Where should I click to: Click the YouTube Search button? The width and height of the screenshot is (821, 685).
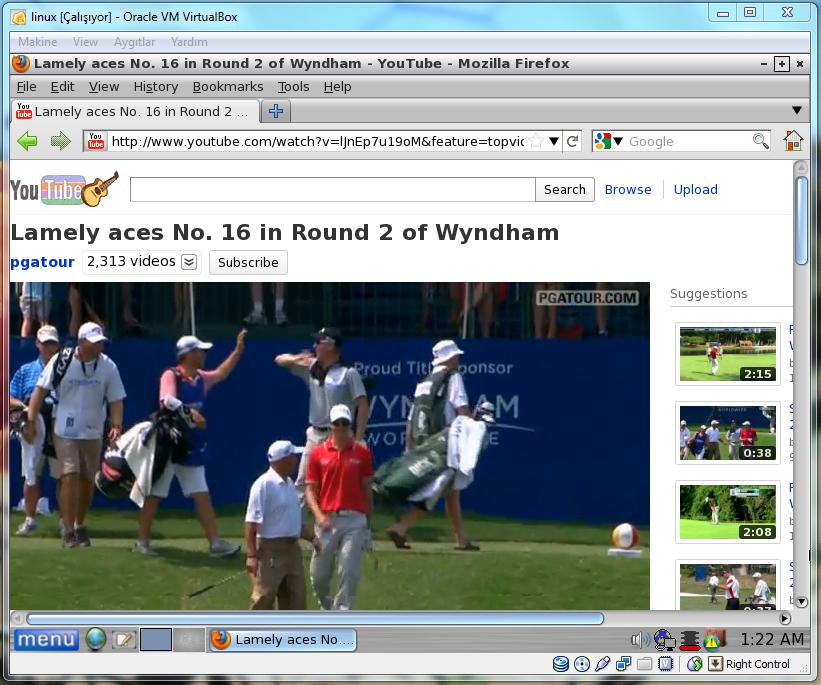pos(564,189)
